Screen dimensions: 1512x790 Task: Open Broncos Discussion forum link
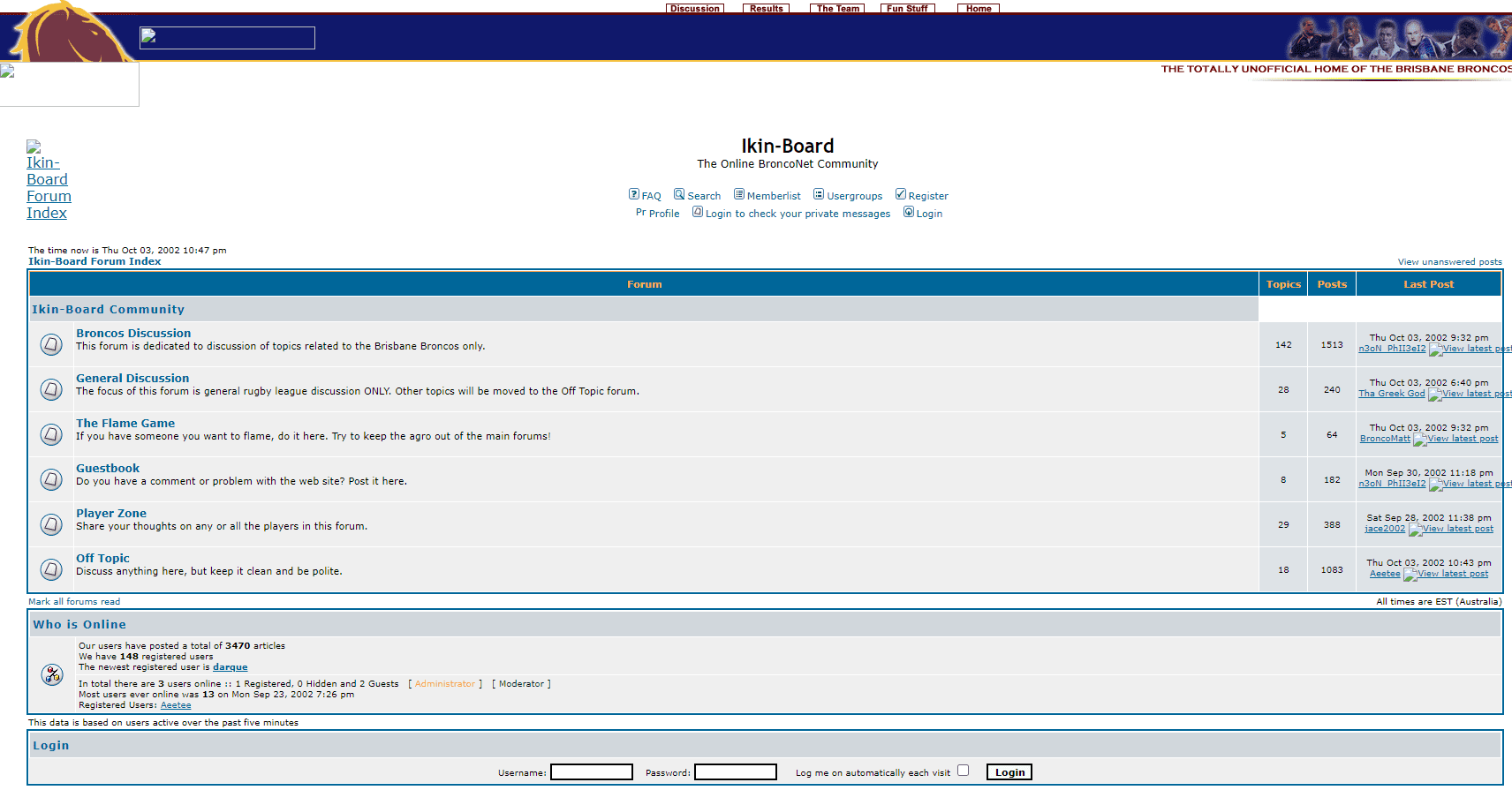133,333
